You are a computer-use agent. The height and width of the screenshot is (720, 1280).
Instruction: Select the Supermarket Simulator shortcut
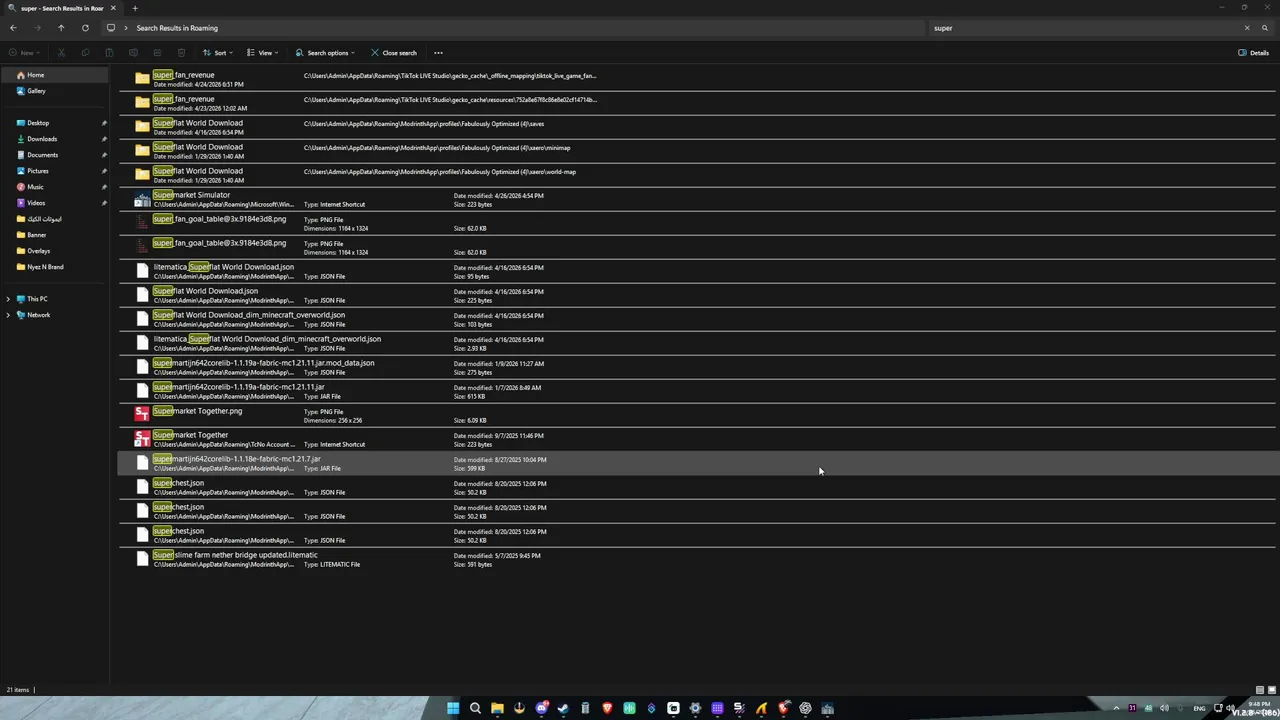698,199
